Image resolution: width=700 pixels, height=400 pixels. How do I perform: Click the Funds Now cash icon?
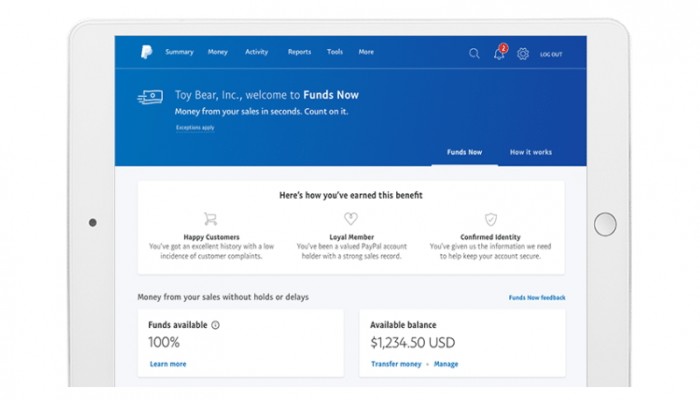coord(151,96)
